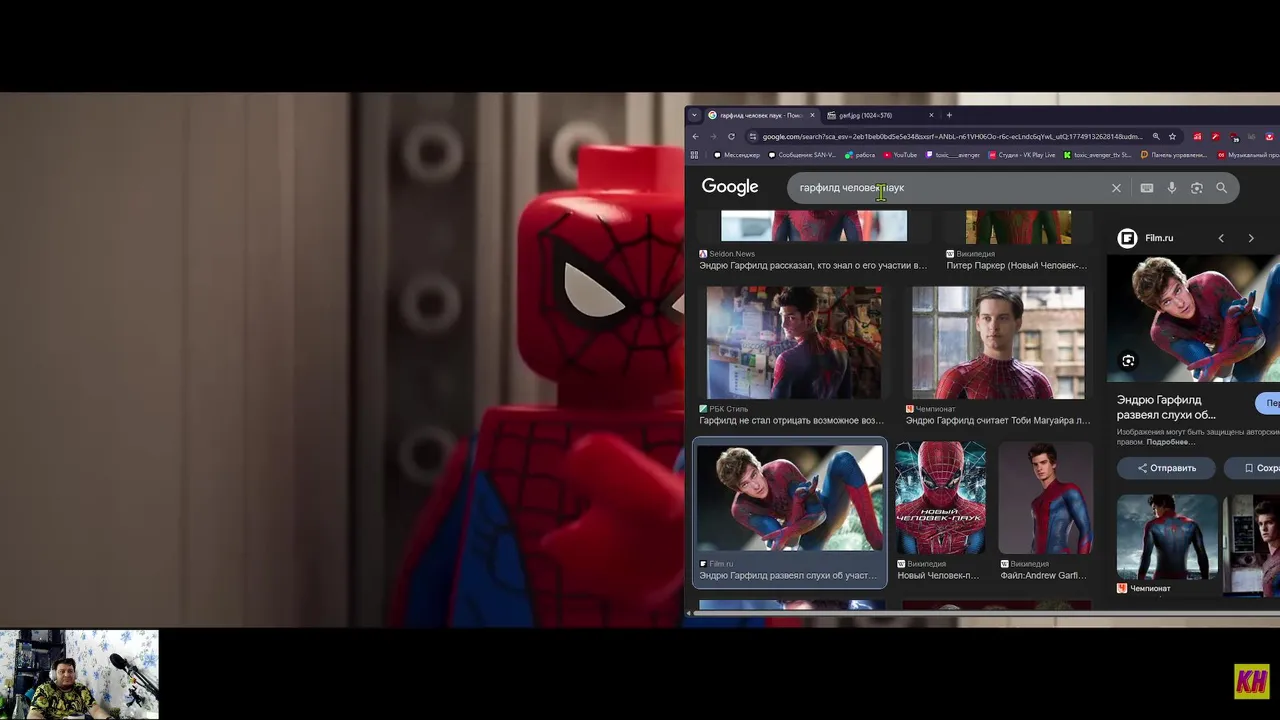1280x720 pixels.
Task: Open the Файл:Andrew Garfi... Wikipedia thumbnail
Action: coord(1046,498)
